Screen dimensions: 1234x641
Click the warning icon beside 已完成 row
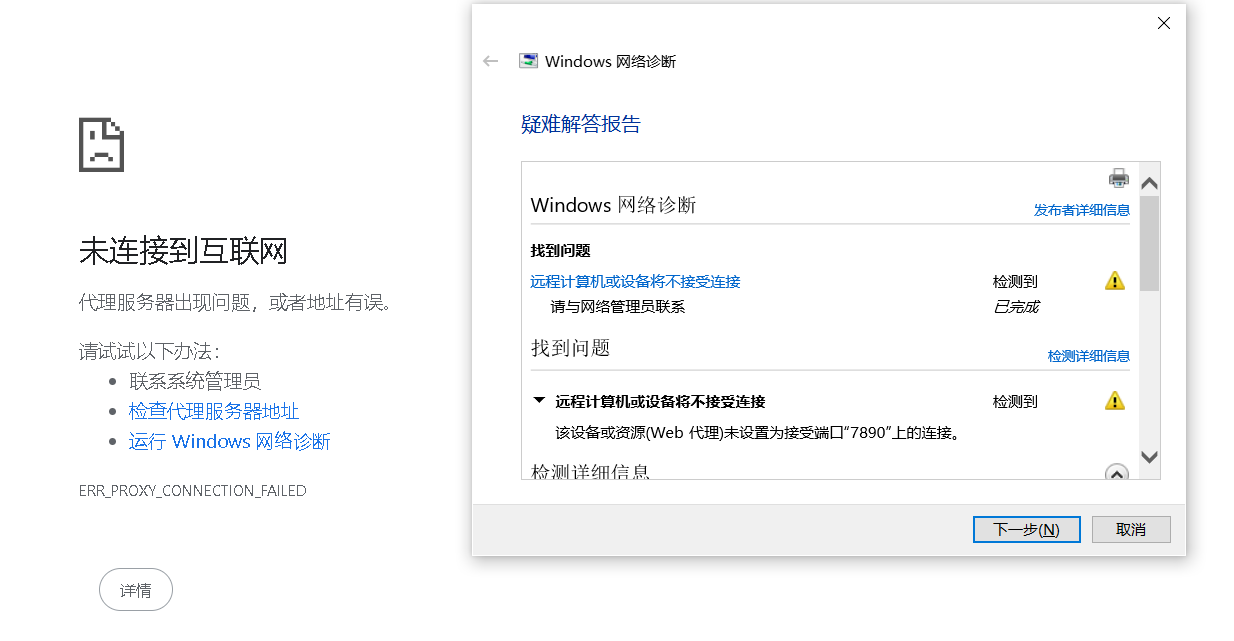1115,281
